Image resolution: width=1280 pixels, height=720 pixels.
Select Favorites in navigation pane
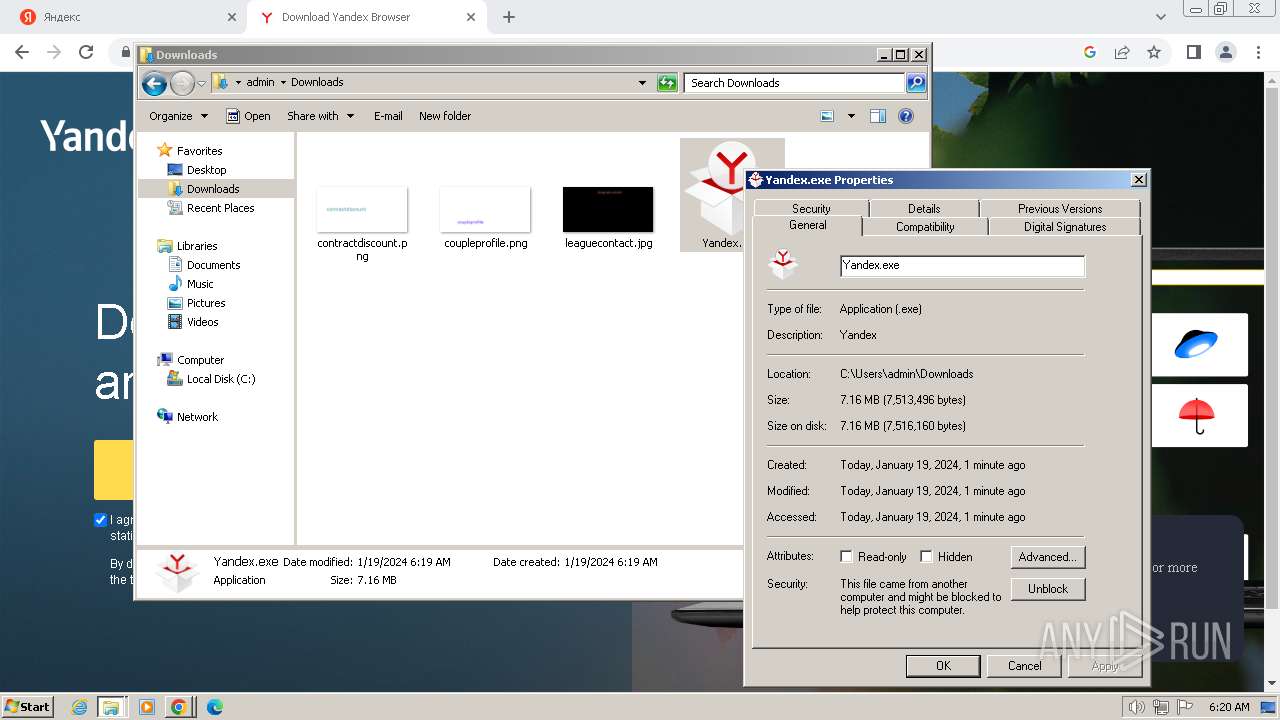(x=199, y=151)
